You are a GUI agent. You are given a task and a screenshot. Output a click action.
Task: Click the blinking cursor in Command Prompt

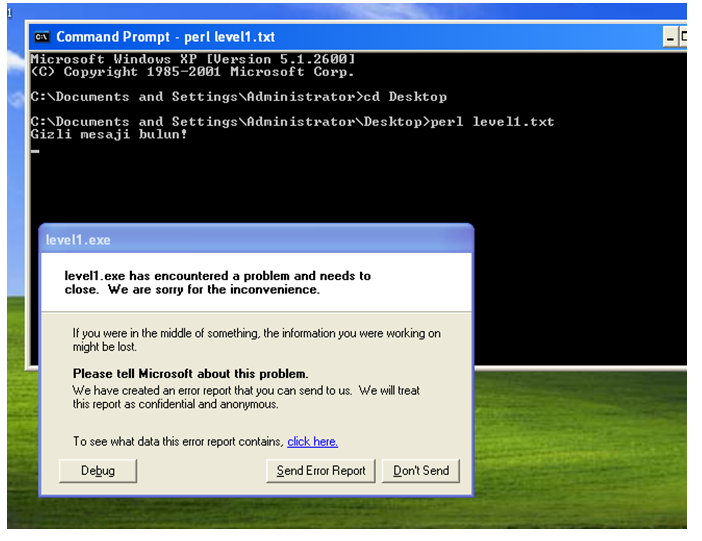tap(35, 151)
